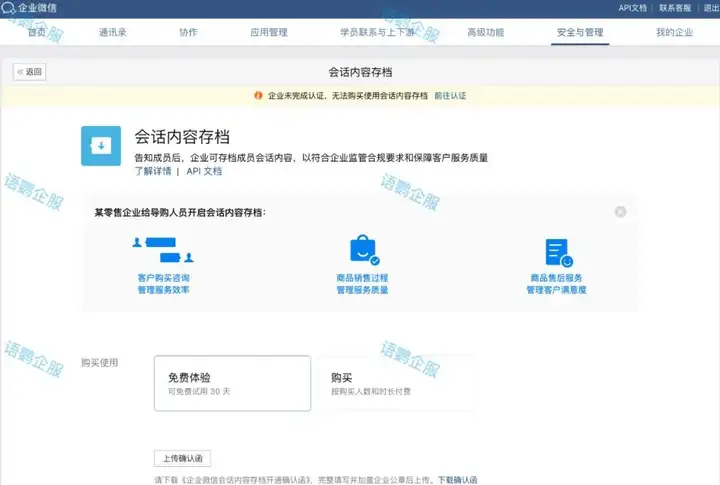Click the 会话内容存档 blue archive icon

(100, 146)
